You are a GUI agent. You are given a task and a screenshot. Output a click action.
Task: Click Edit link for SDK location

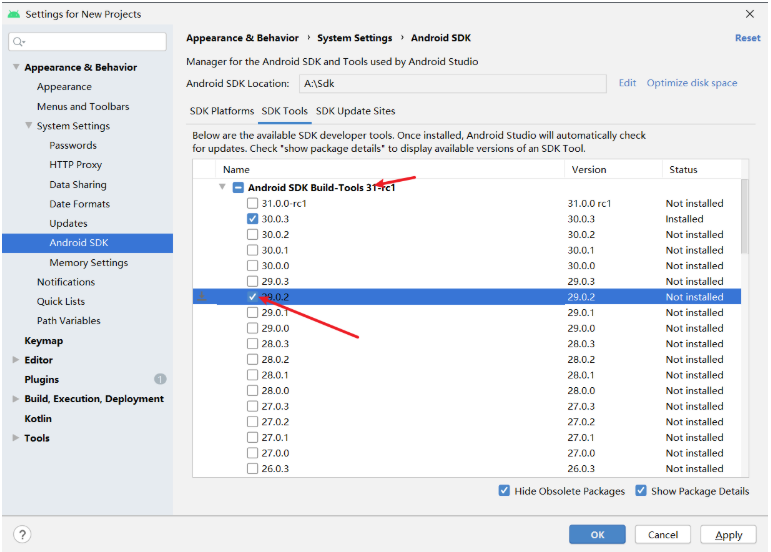click(627, 83)
